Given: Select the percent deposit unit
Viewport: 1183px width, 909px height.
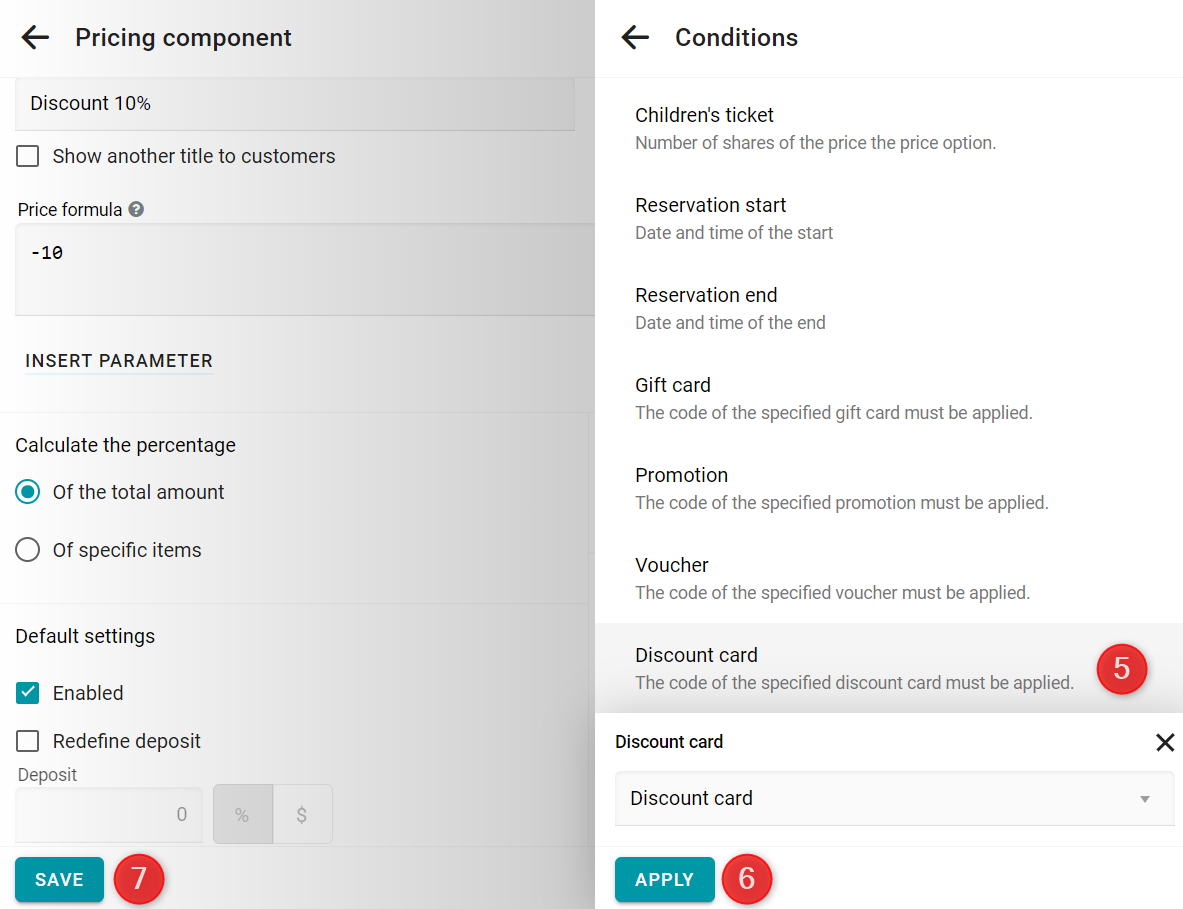Looking at the screenshot, I should pyautogui.click(x=242, y=814).
